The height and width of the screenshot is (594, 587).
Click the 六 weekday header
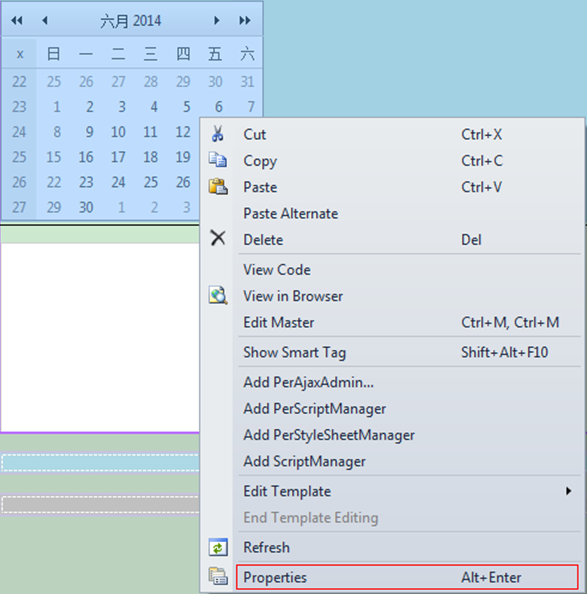coord(247,54)
